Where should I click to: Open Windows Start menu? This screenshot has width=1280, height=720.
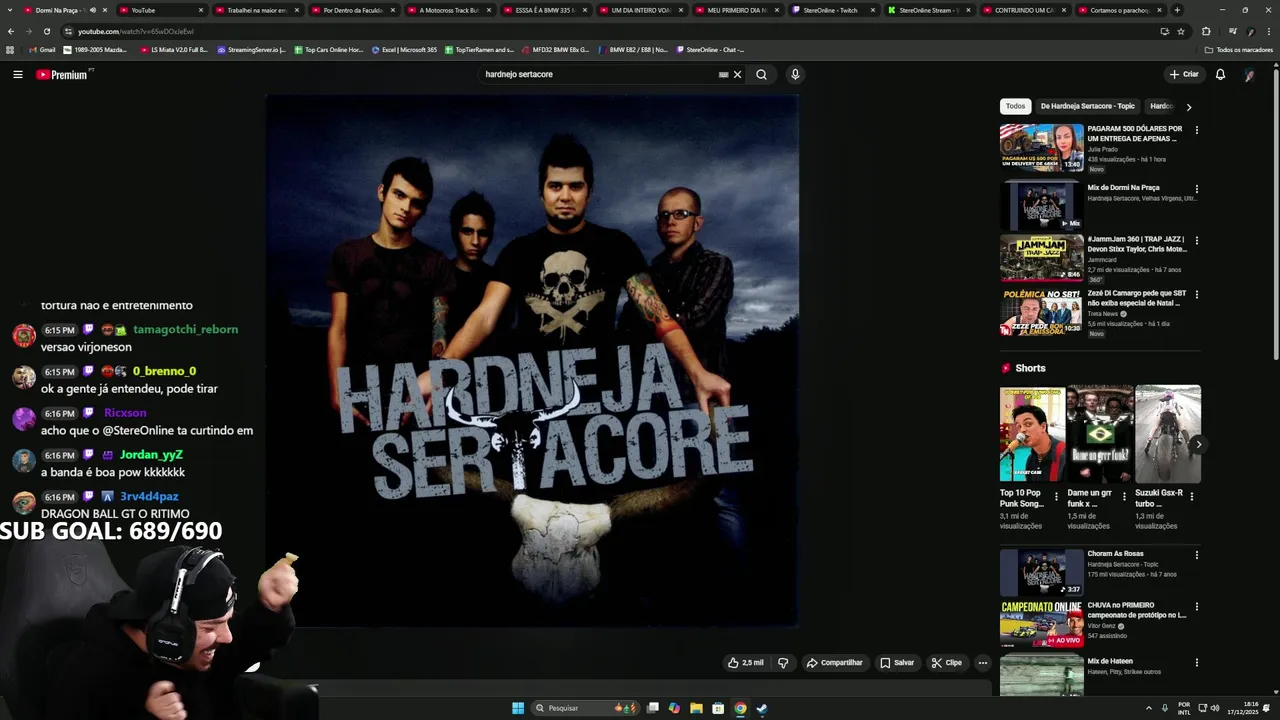click(x=518, y=708)
